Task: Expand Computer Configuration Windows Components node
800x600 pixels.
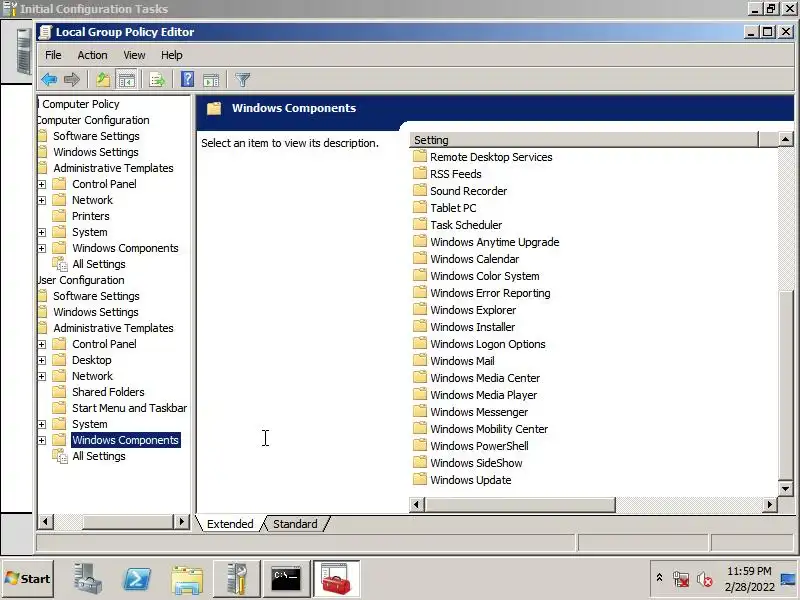Action: coord(42,248)
